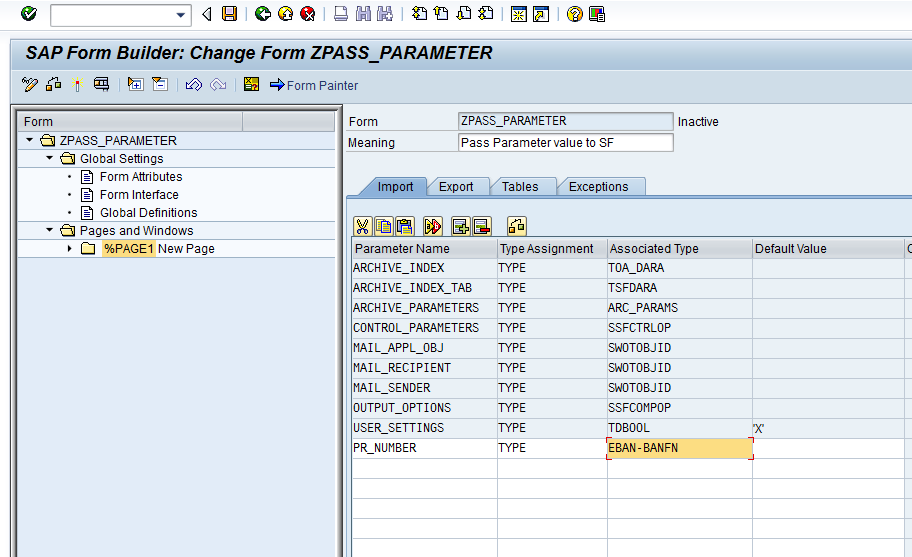Go to Next Page icon
The image size is (912, 557).
463,13
